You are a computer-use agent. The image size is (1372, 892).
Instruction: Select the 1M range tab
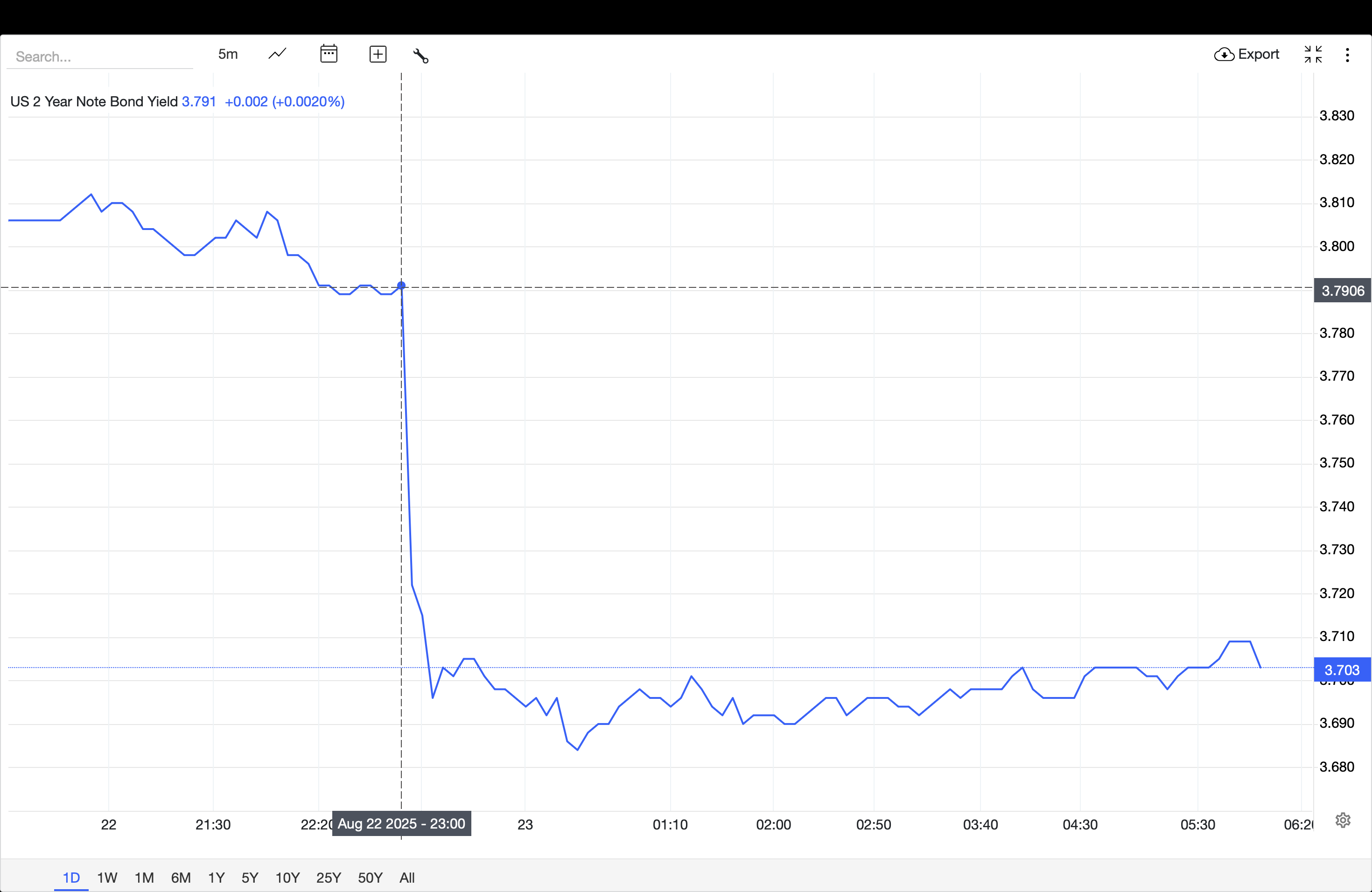tap(144, 878)
